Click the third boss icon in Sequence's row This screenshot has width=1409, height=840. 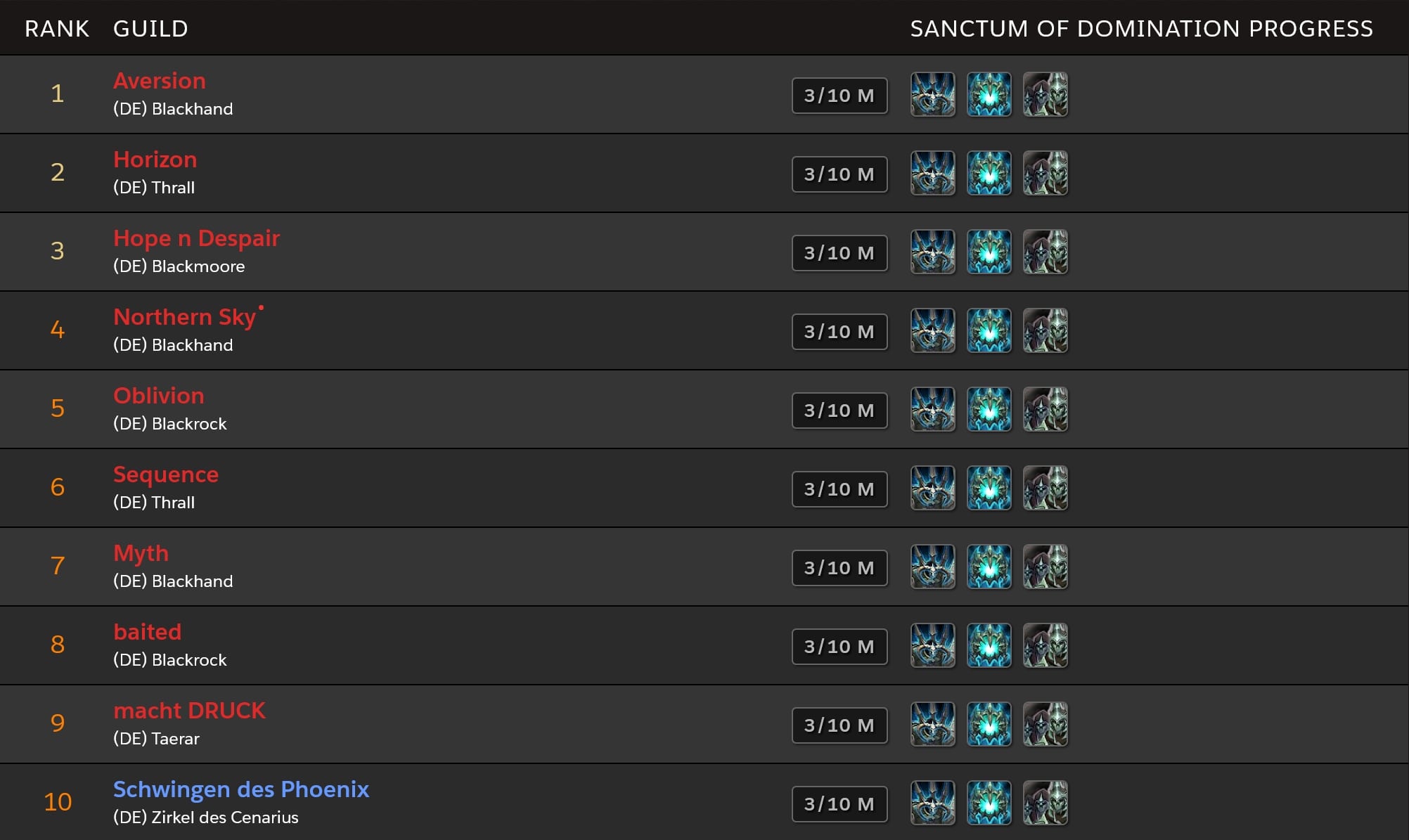(x=1046, y=488)
